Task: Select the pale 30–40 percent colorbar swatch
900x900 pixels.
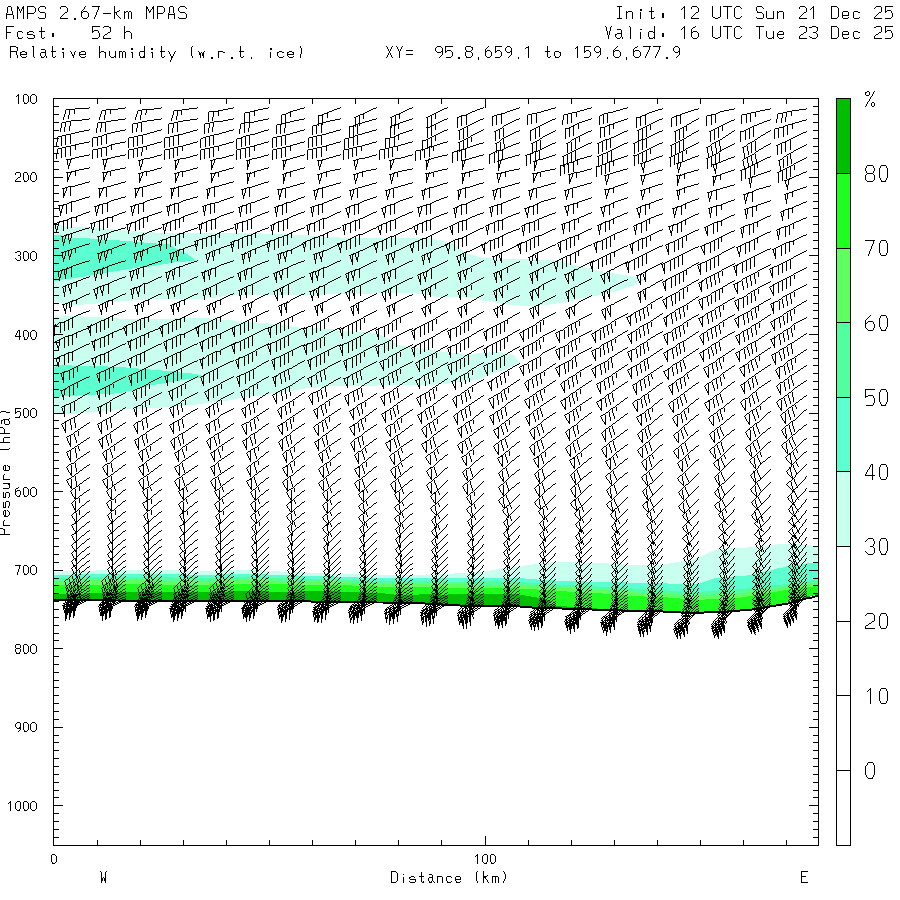Action: click(843, 509)
